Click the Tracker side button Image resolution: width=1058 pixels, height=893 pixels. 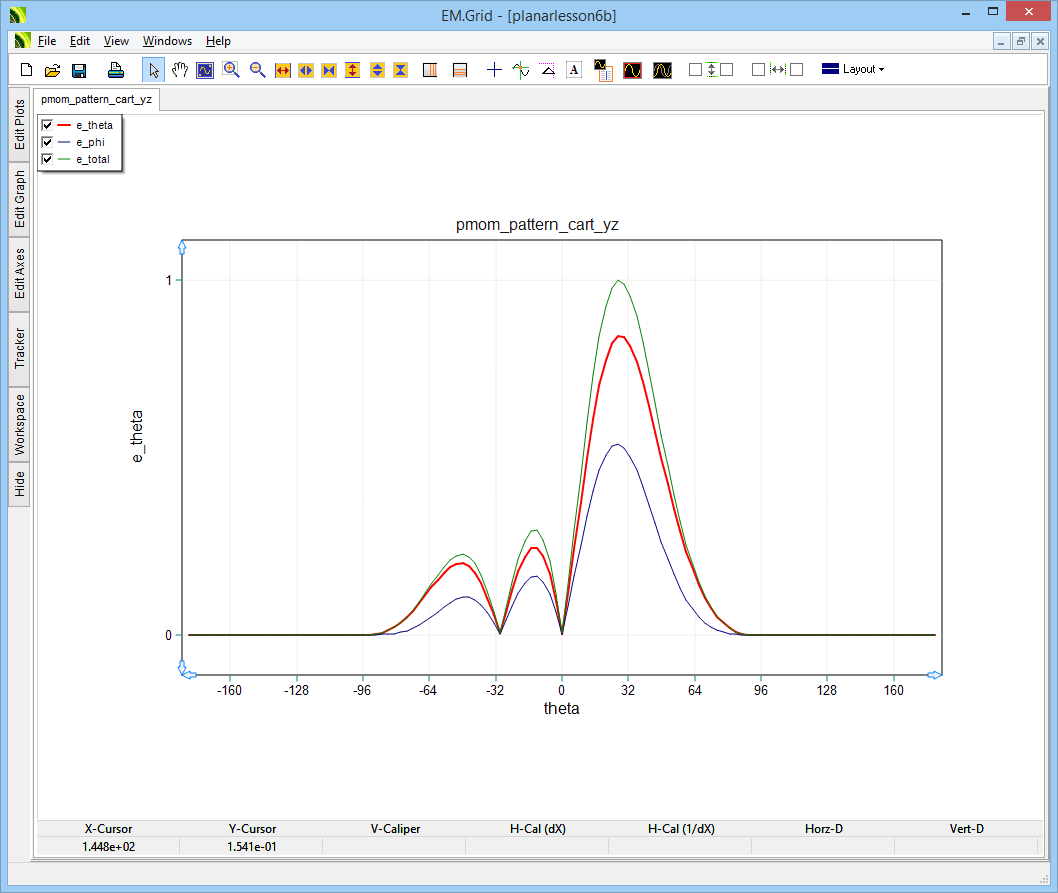pos(19,348)
